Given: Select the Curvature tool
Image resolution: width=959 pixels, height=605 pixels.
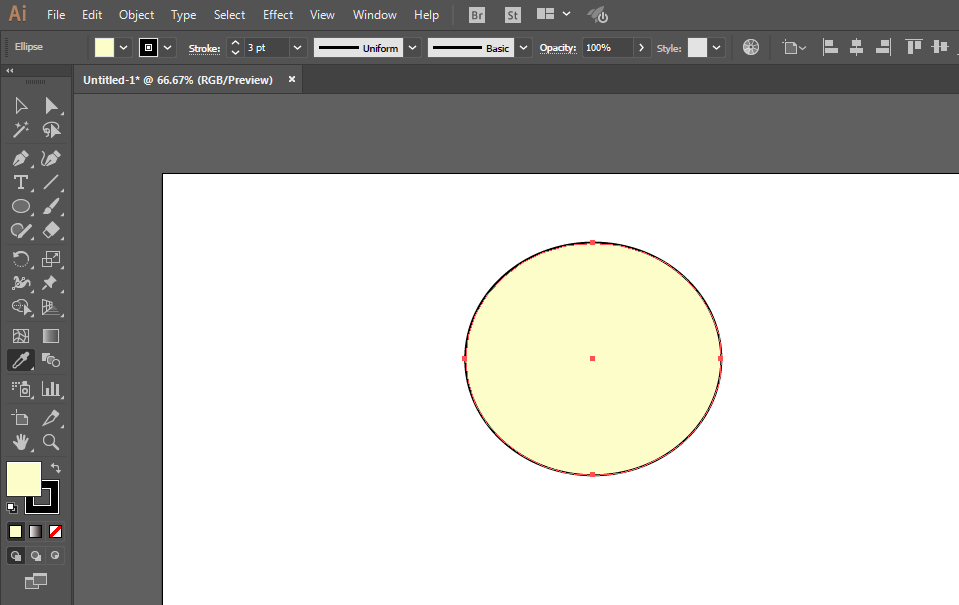Looking at the screenshot, I should (x=51, y=158).
